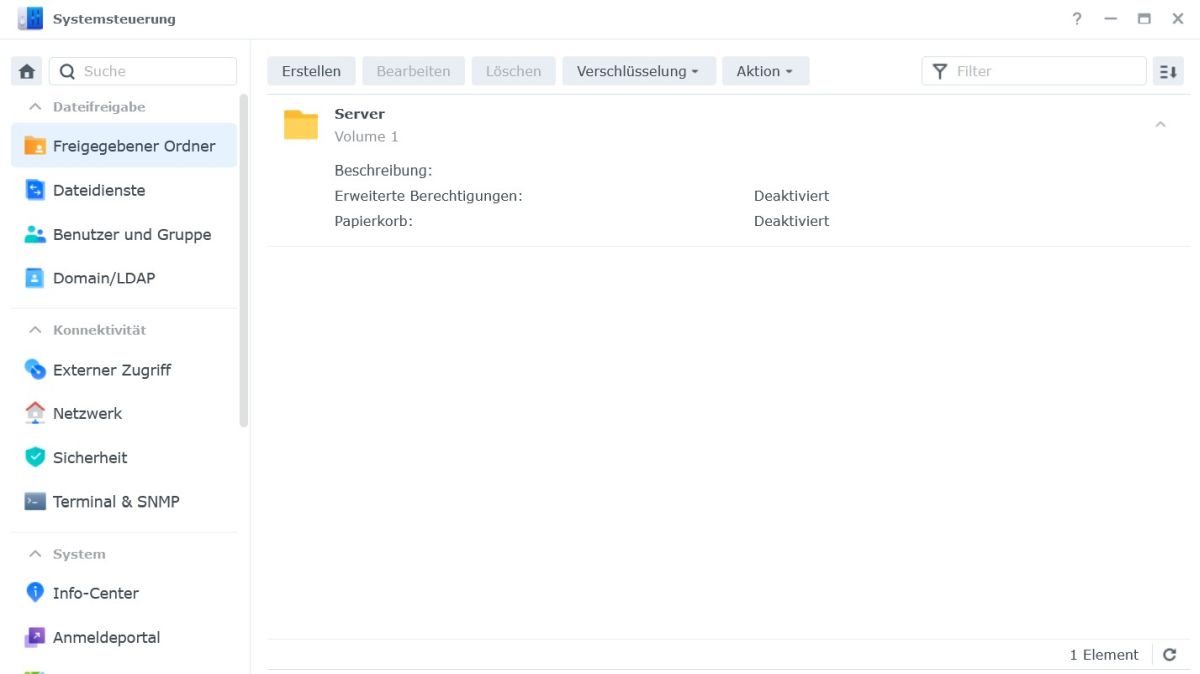1200x674 pixels.
Task: Click the Externer Zugriff icon
Action: point(35,370)
